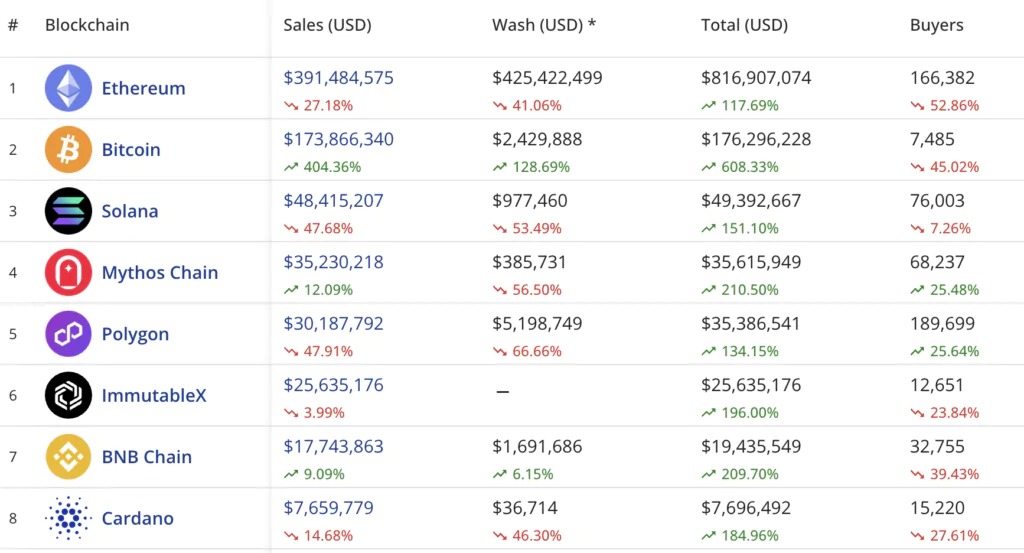Click Ethereum sales change 27.18%
Image resolution: width=1024 pixels, height=553 pixels.
pyautogui.click(x=319, y=106)
